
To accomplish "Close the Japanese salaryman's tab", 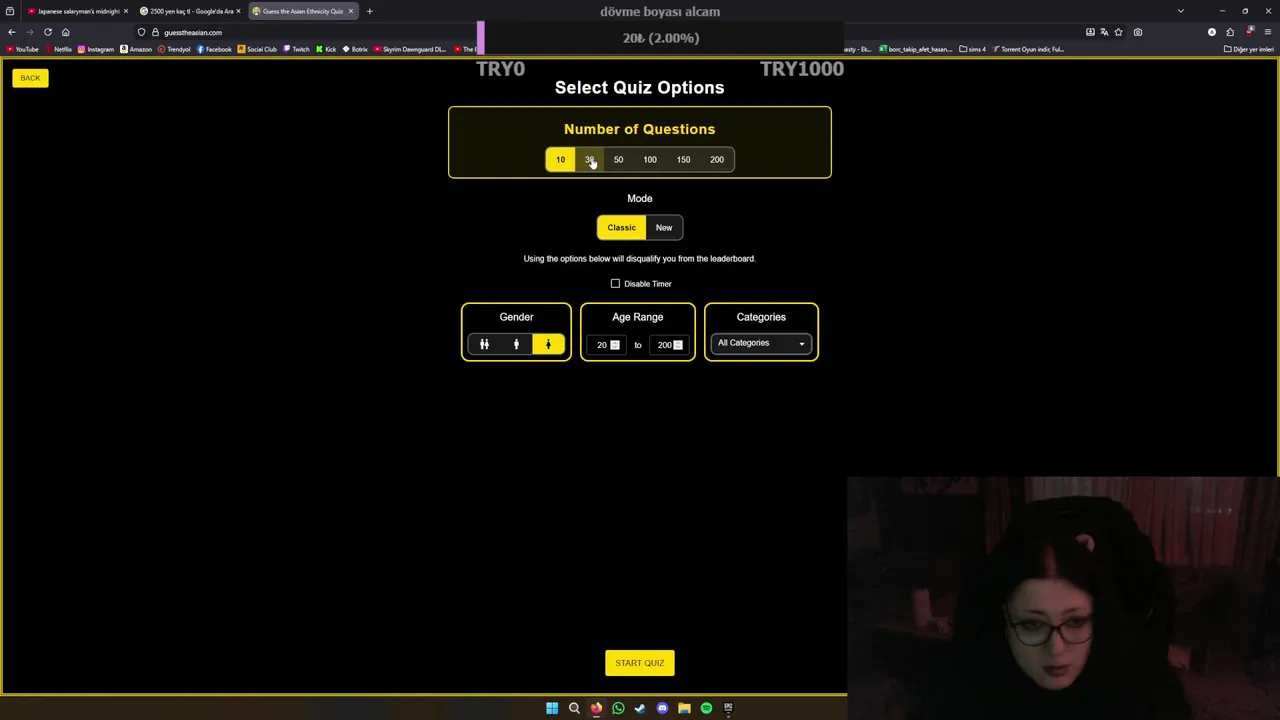I will click(x=125, y=11).
